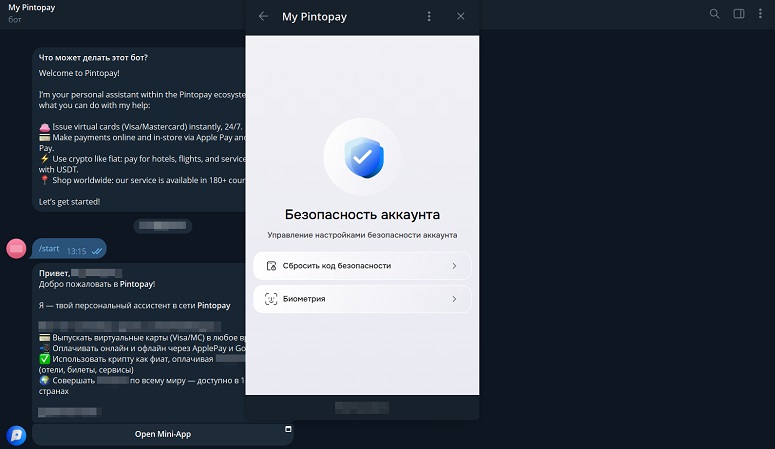The image size is (775, 449).
Task: Click the Биометрия face scan icon
Action: pos(271,299)
